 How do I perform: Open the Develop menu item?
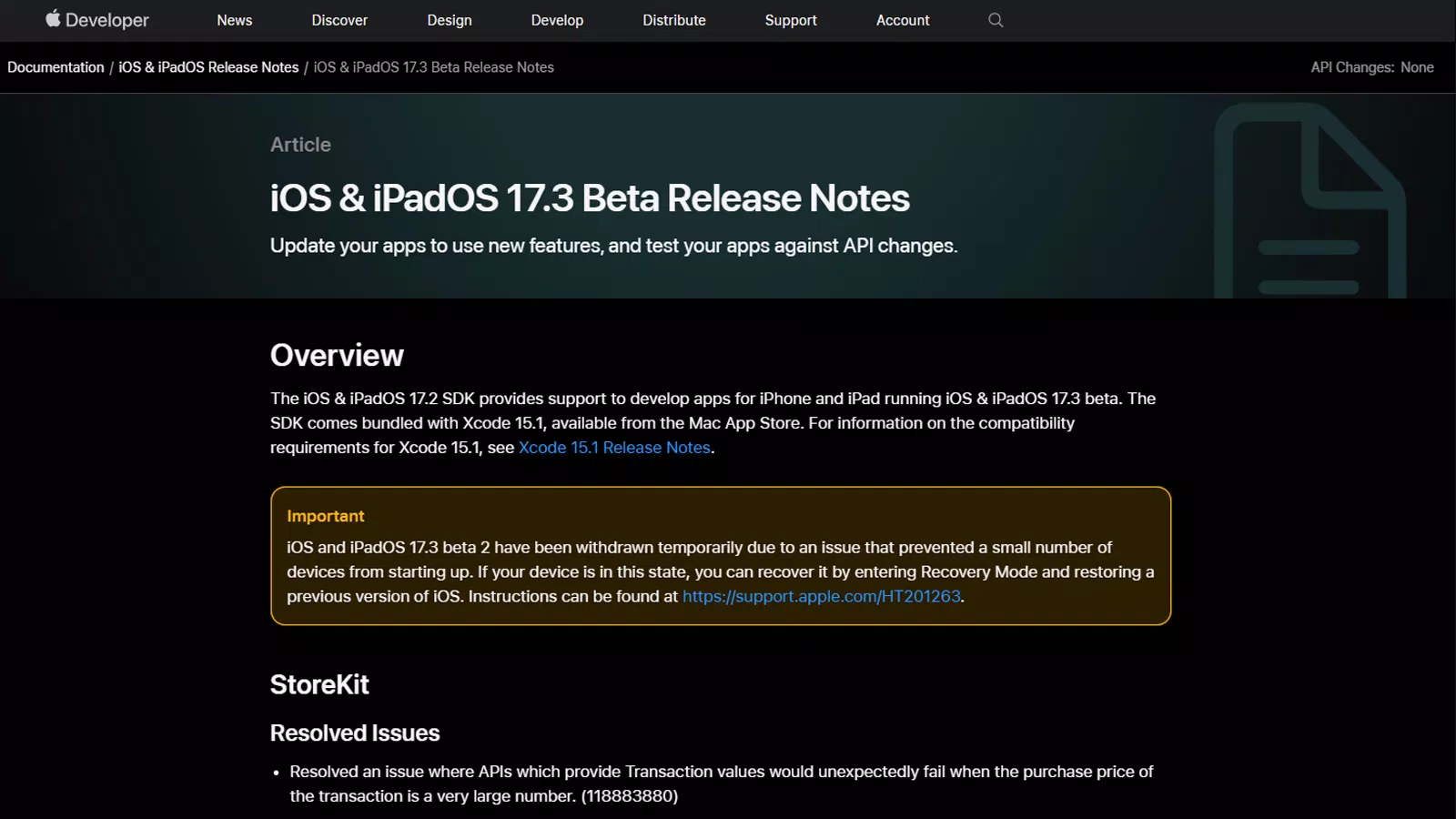[557, 20]
